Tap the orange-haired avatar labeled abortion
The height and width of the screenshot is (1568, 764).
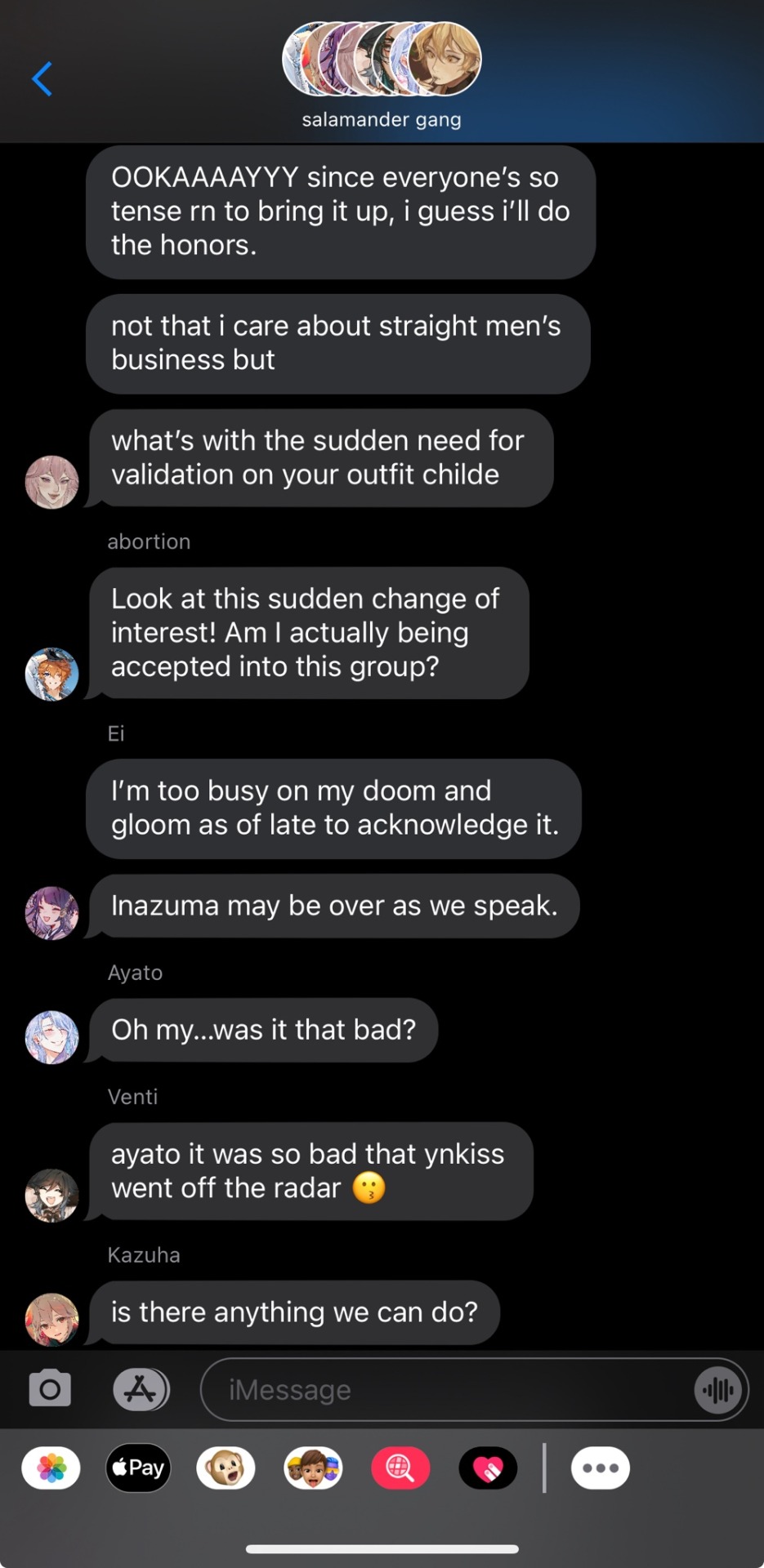tap(52, 674)
